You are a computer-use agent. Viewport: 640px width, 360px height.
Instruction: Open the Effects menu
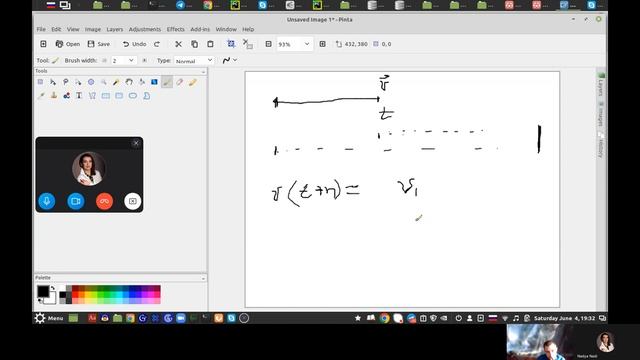(x=176, y=29)
